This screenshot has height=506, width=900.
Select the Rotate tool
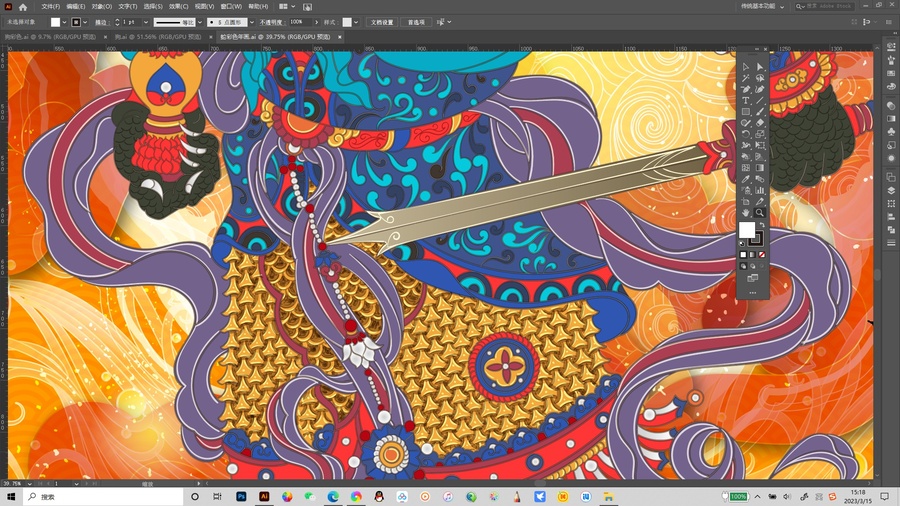coord(746,134)
